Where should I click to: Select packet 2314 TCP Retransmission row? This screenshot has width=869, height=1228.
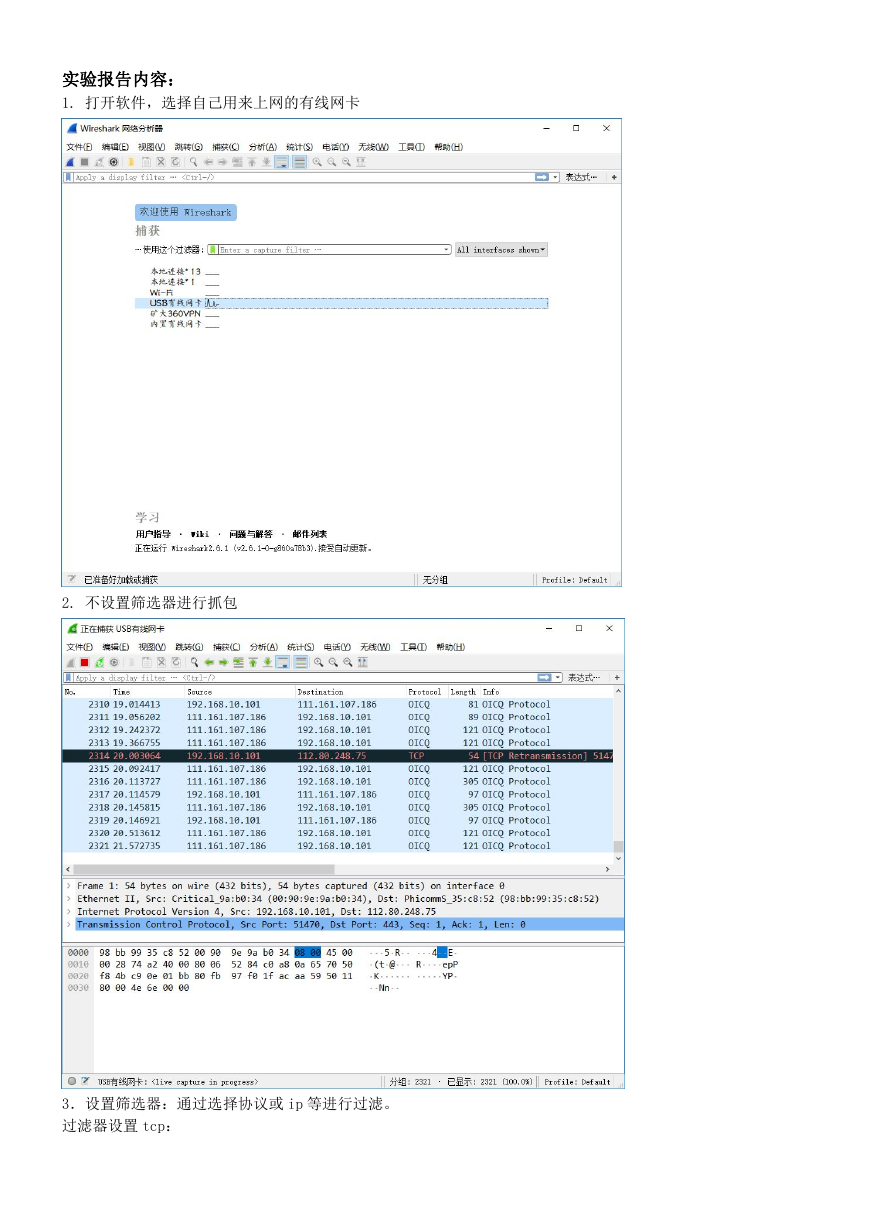click(338, 756)
